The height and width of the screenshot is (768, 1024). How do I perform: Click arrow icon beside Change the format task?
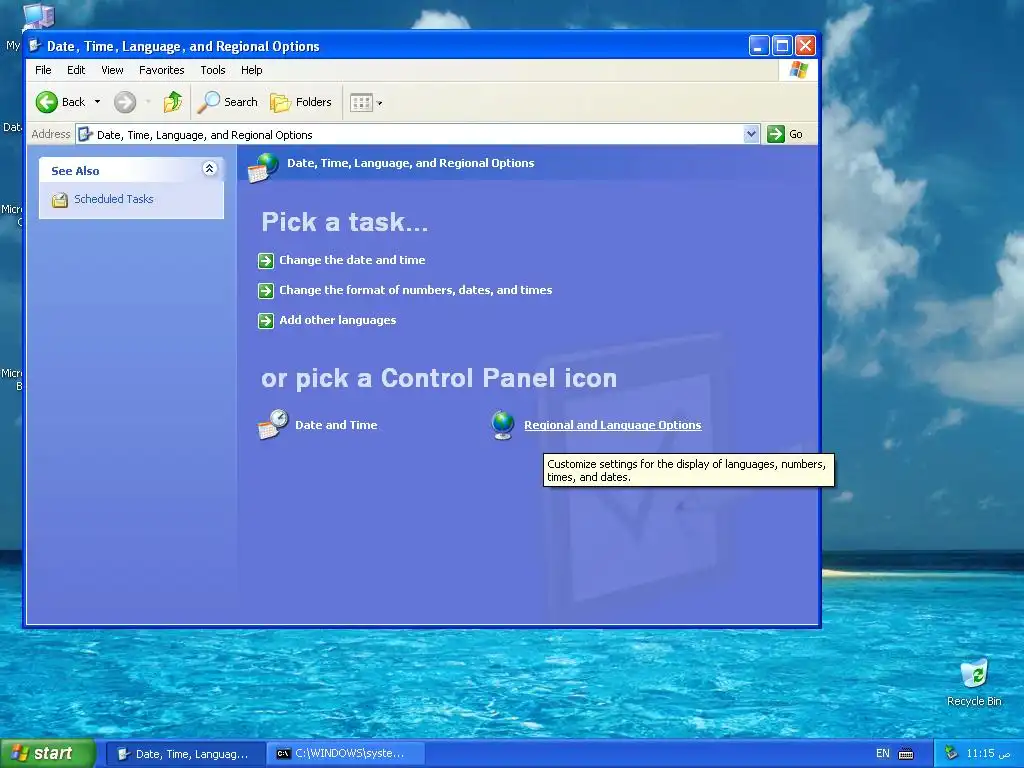[x=266, y=291]
